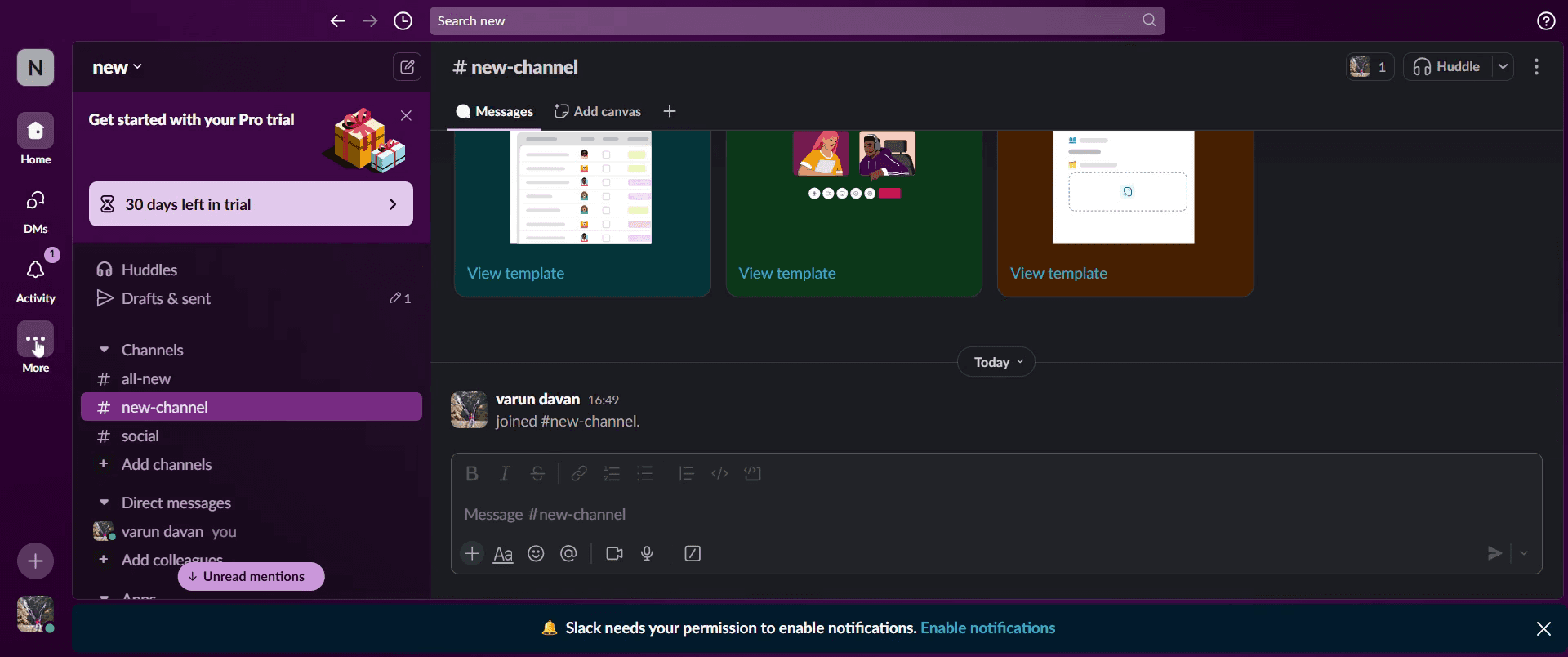Record an audio clip with microphone
Viewport: 1568px width, 657px height.
click(x=648, y=554)
